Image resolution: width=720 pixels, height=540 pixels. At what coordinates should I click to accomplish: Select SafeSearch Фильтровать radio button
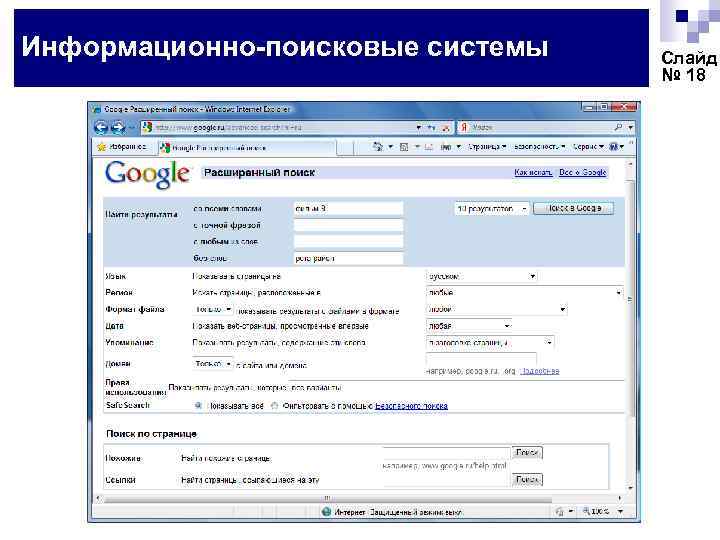274,405
